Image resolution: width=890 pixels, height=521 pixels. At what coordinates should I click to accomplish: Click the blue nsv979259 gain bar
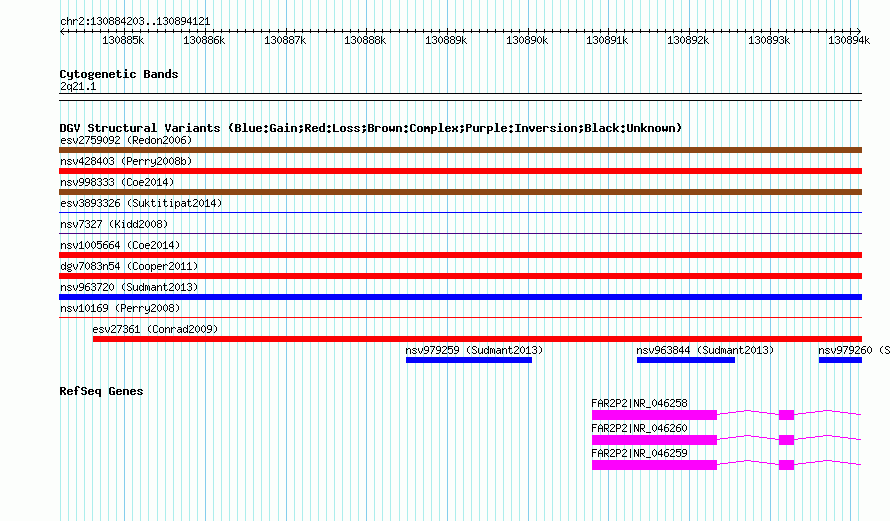(x=469, y=360)
